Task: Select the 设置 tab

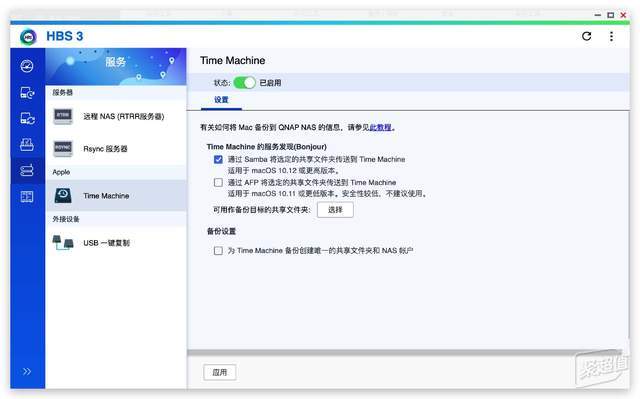Action: (221, 100)
